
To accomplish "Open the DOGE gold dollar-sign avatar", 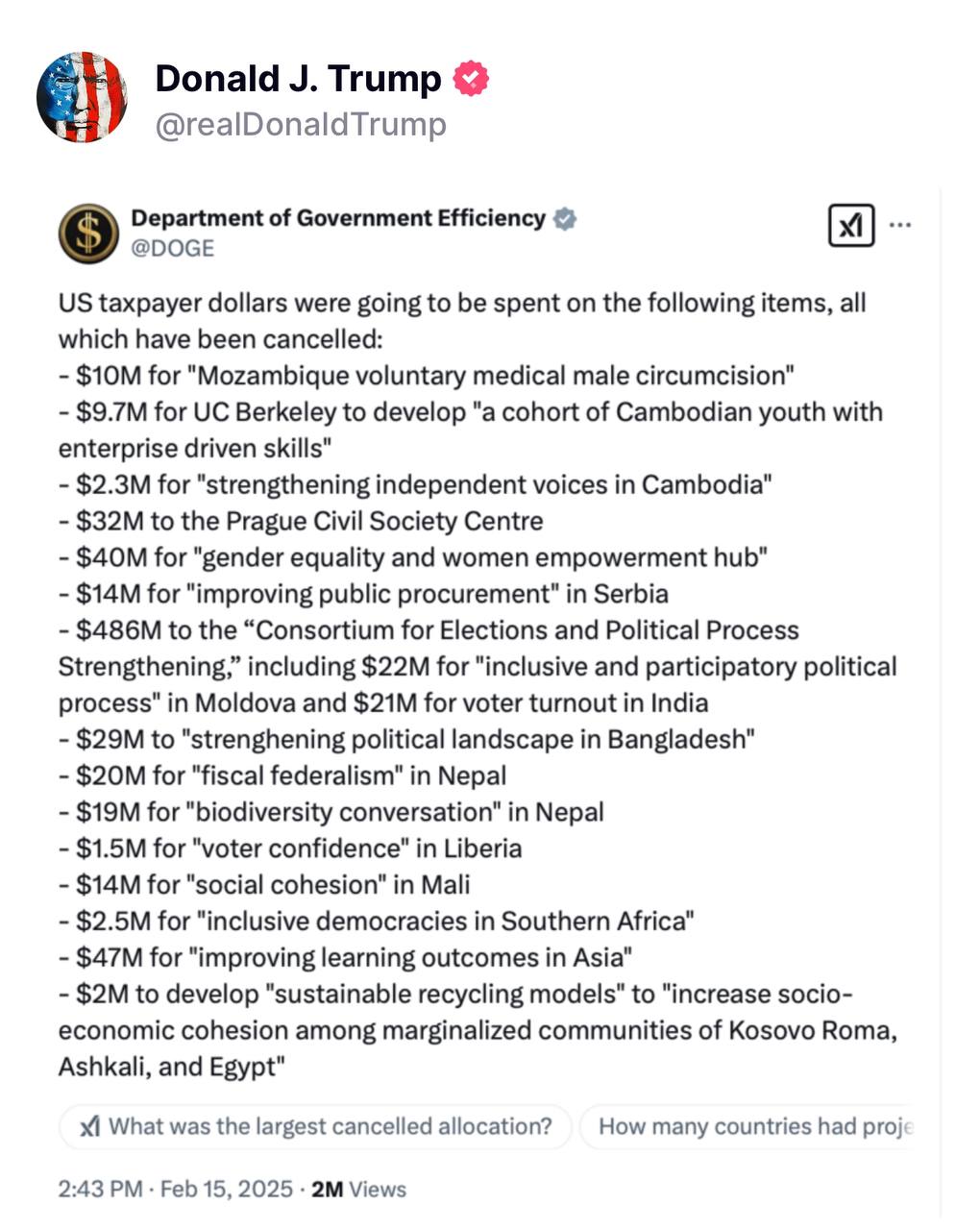I will point(88,234).
